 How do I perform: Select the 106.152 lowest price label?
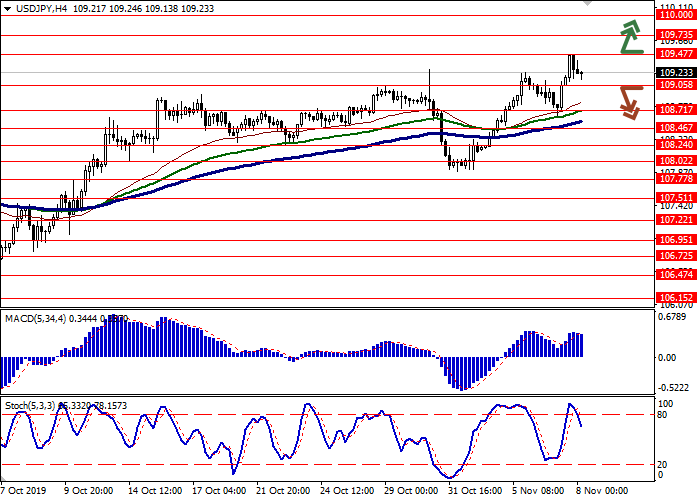pyautogui.click(x=677, y=298)
